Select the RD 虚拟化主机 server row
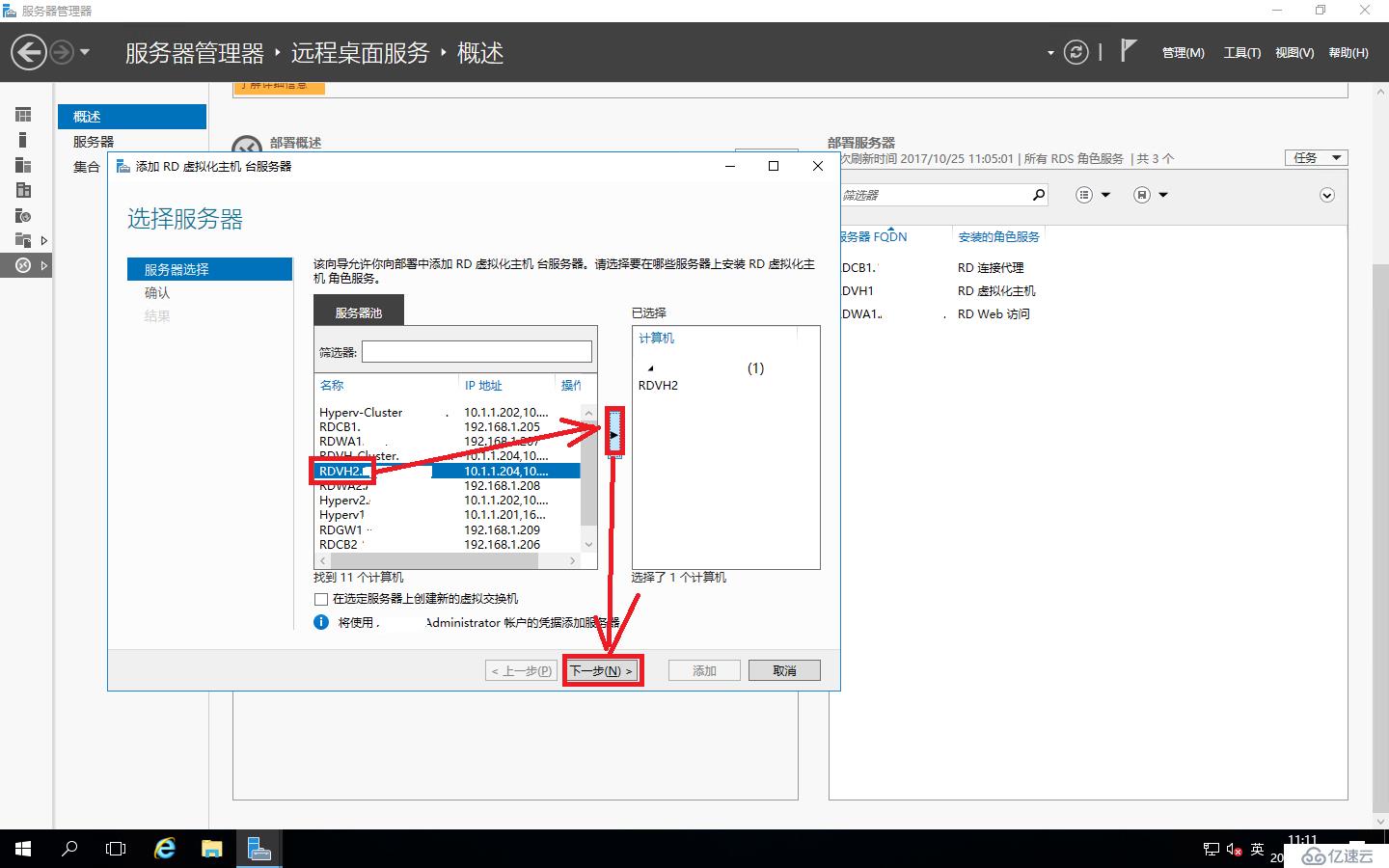The width and height of the screenshot is (1389, 868). point(1090,290)
